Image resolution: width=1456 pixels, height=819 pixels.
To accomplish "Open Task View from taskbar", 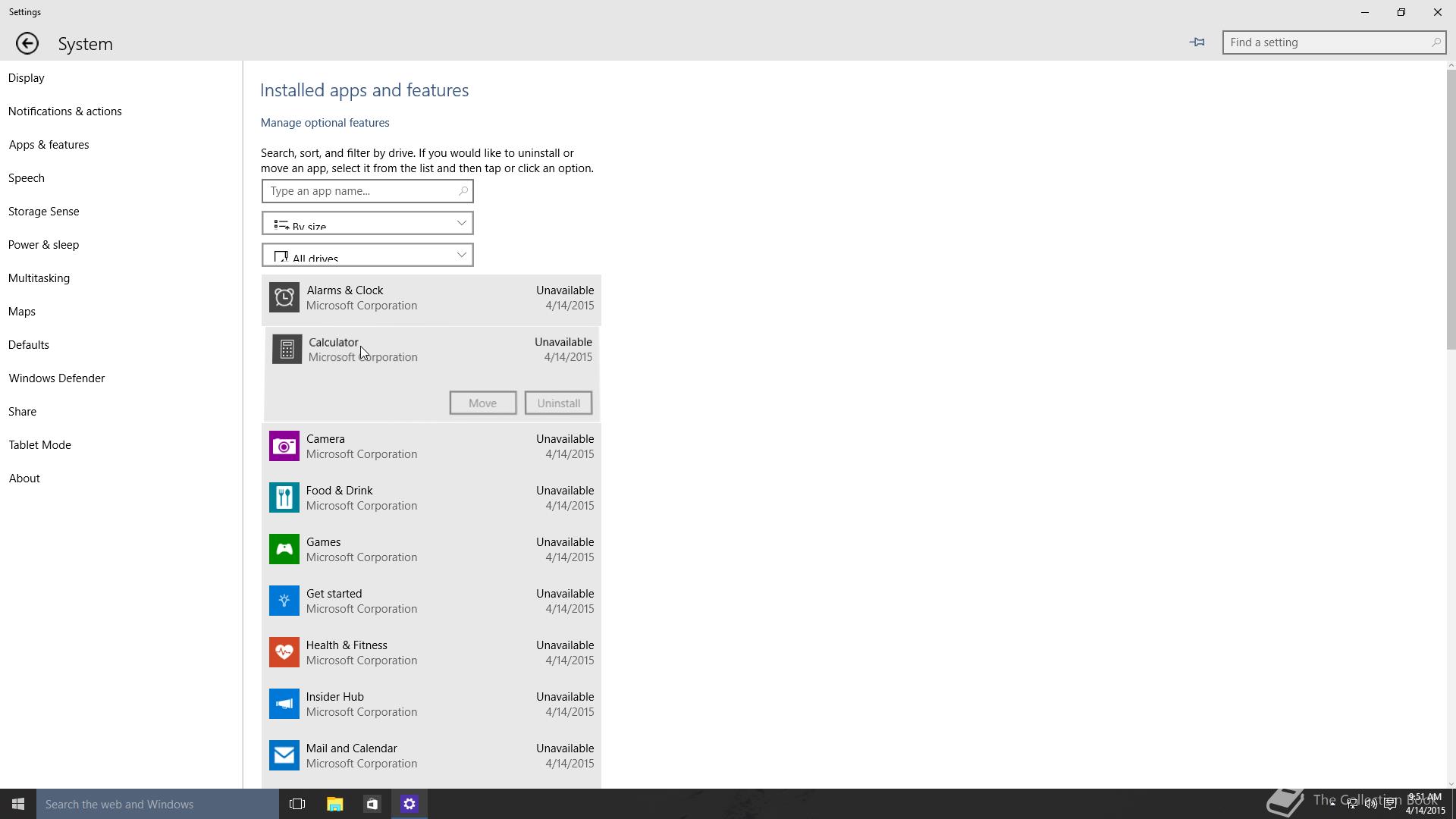I will pyautogui.click(x=297, y=804).
